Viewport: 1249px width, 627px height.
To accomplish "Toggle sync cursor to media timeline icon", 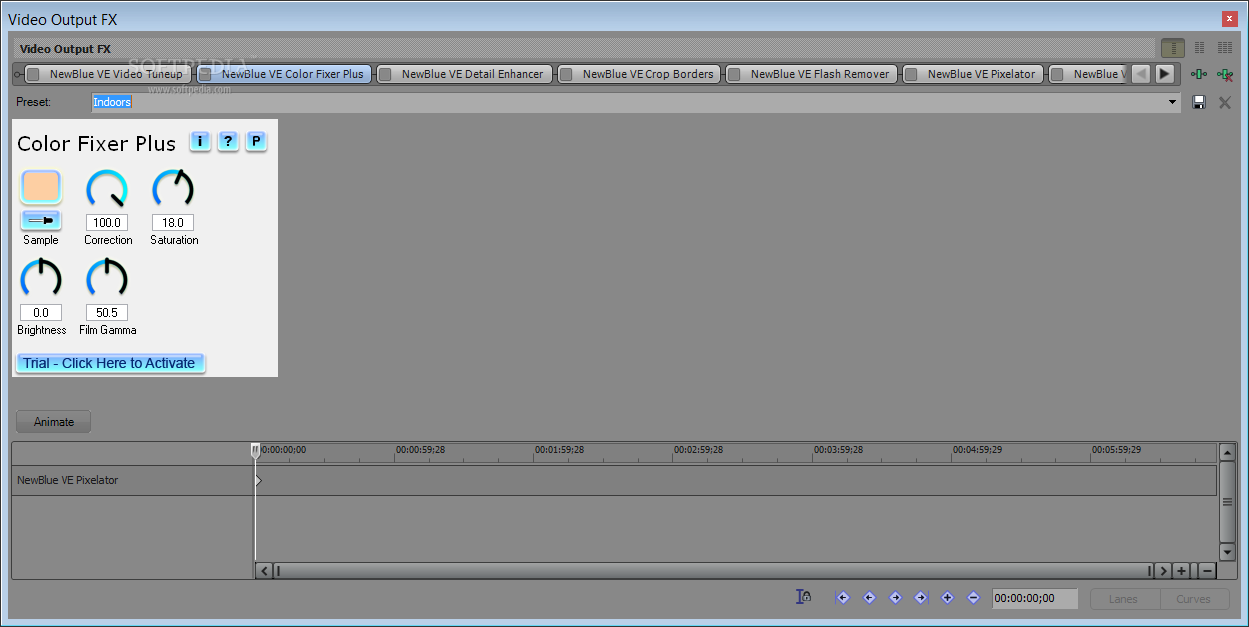I will point(803,597).
